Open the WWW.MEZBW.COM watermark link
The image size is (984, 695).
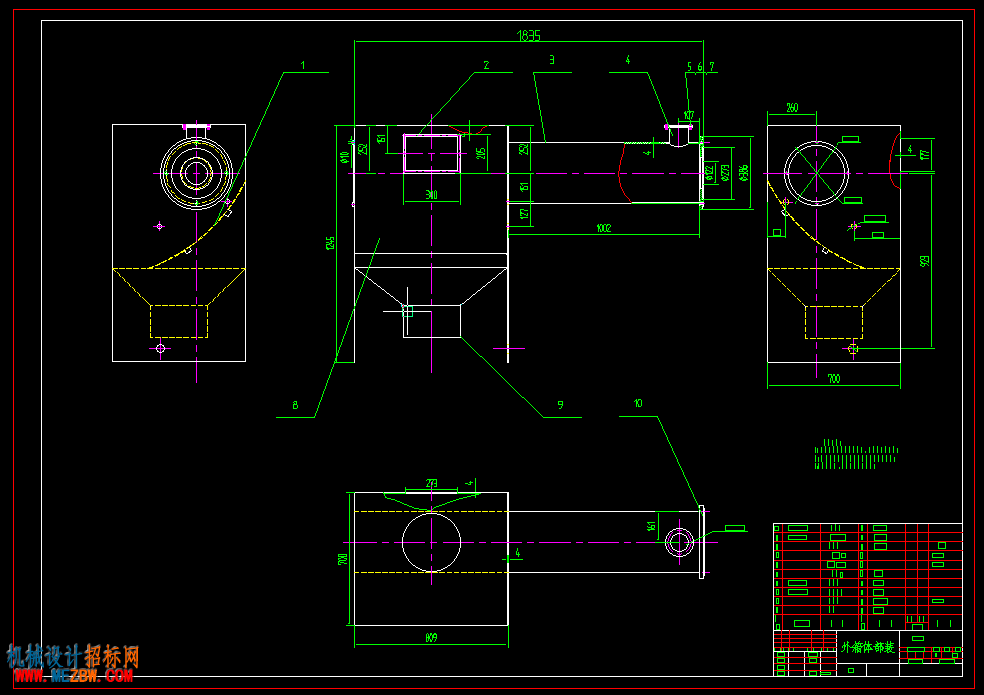(x=73, y=676)
